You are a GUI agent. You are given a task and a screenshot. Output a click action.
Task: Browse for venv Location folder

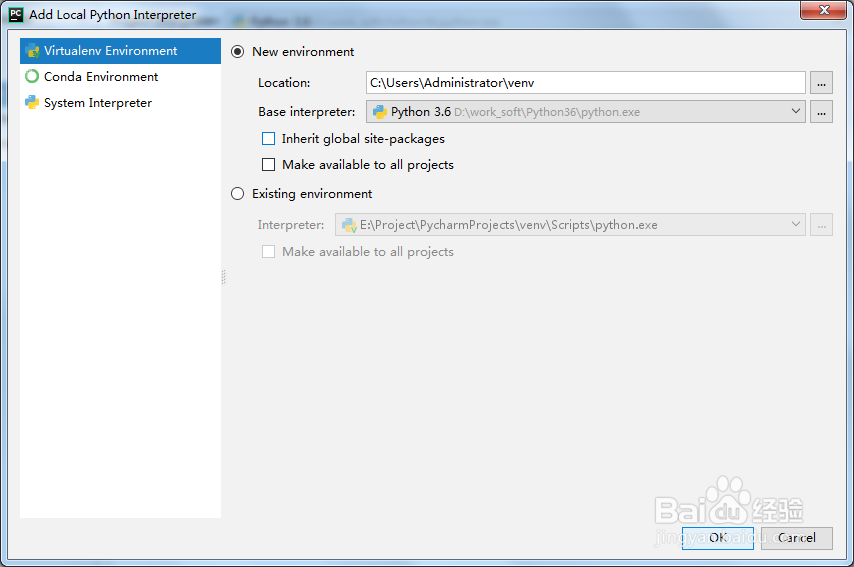click(x=821, y=83)
